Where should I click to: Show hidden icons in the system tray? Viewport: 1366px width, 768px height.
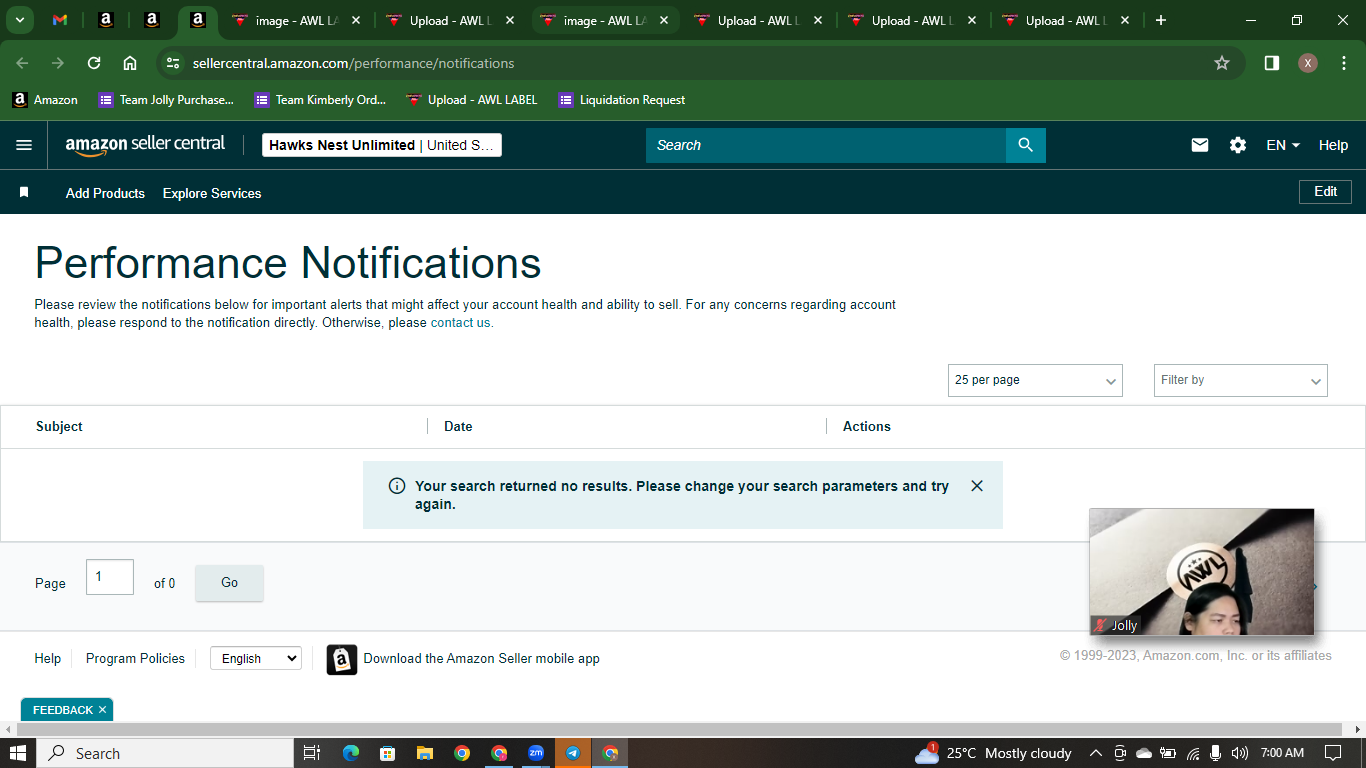coord(1095,753)
